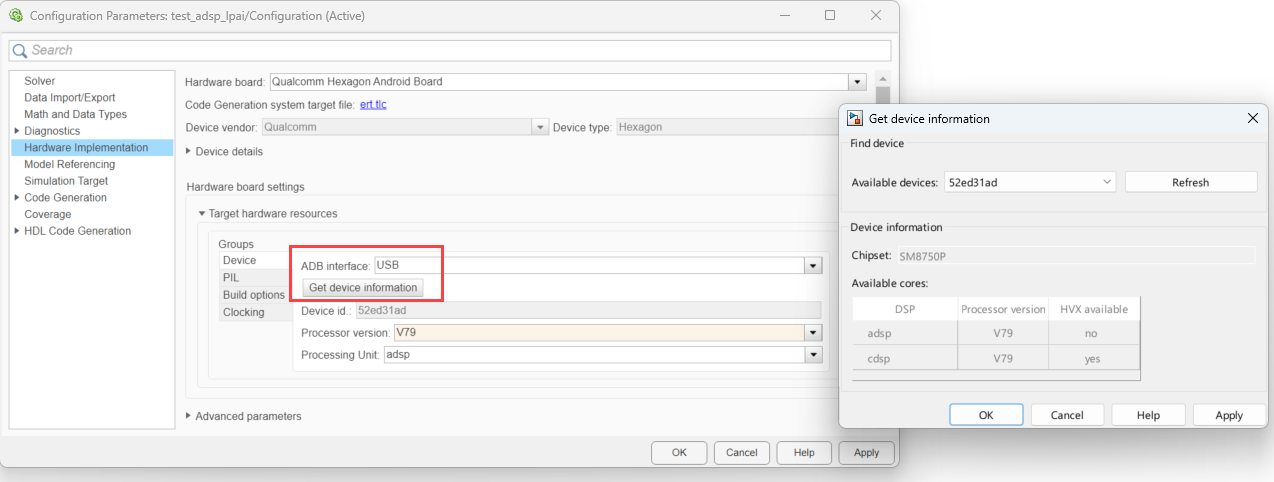Close the Get device information dialog
The image size is (1274, 482).
[1252, 118]
